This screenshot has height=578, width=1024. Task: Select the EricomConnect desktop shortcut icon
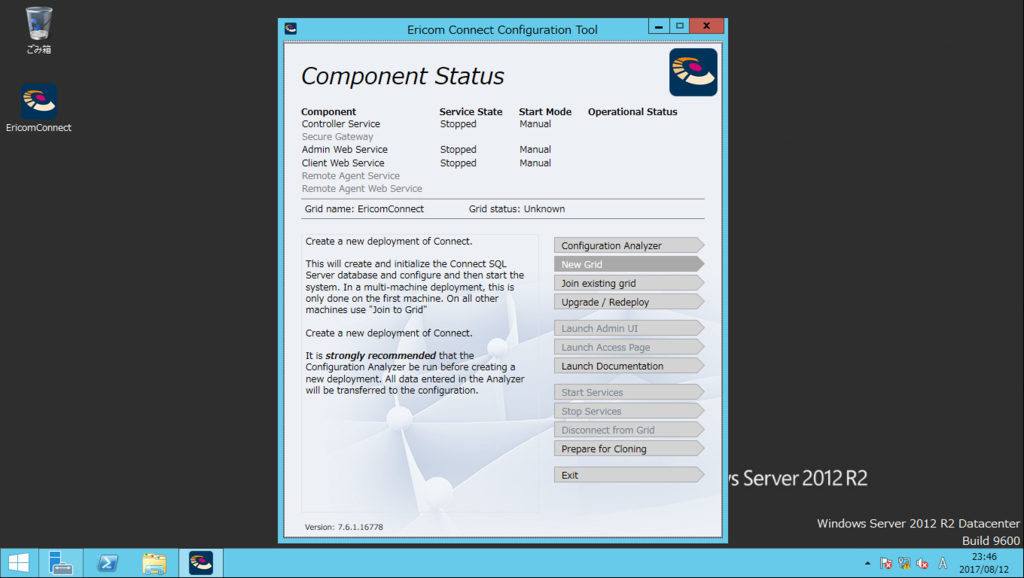(39, 108)
